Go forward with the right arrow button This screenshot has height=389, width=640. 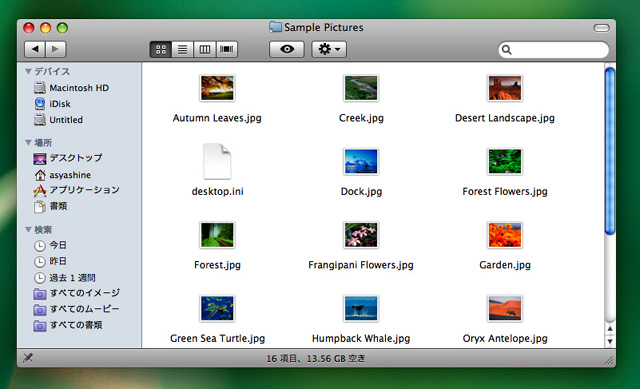click(56, 49)
